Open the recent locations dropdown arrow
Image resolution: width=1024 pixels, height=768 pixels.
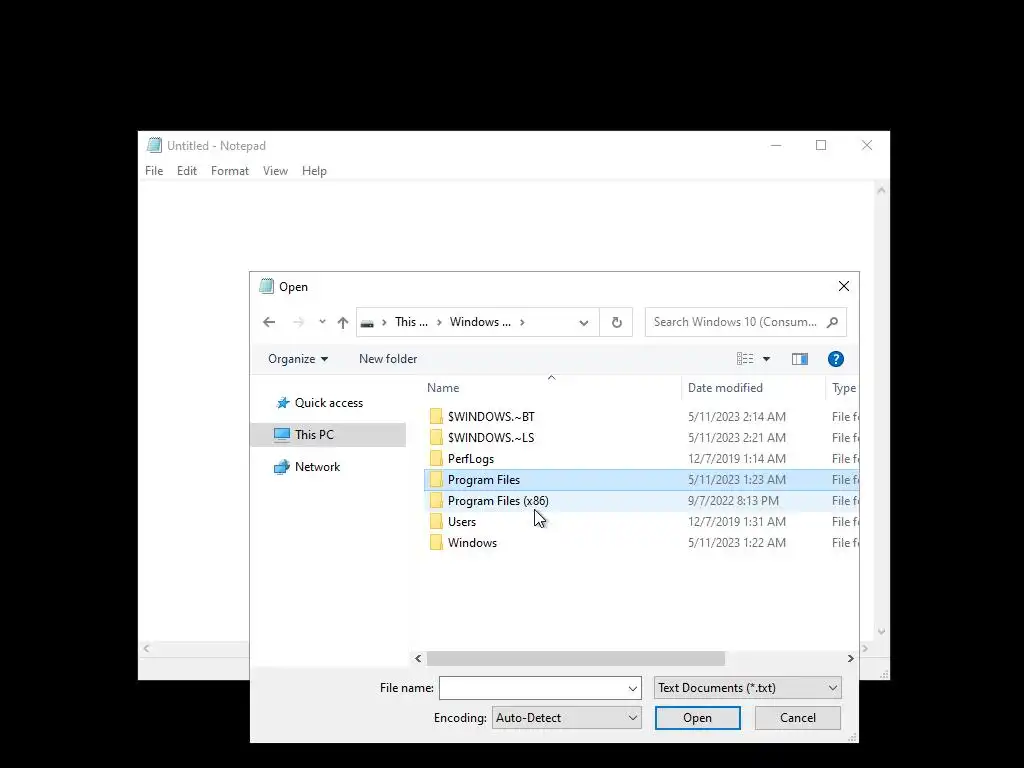coord(322,322)
